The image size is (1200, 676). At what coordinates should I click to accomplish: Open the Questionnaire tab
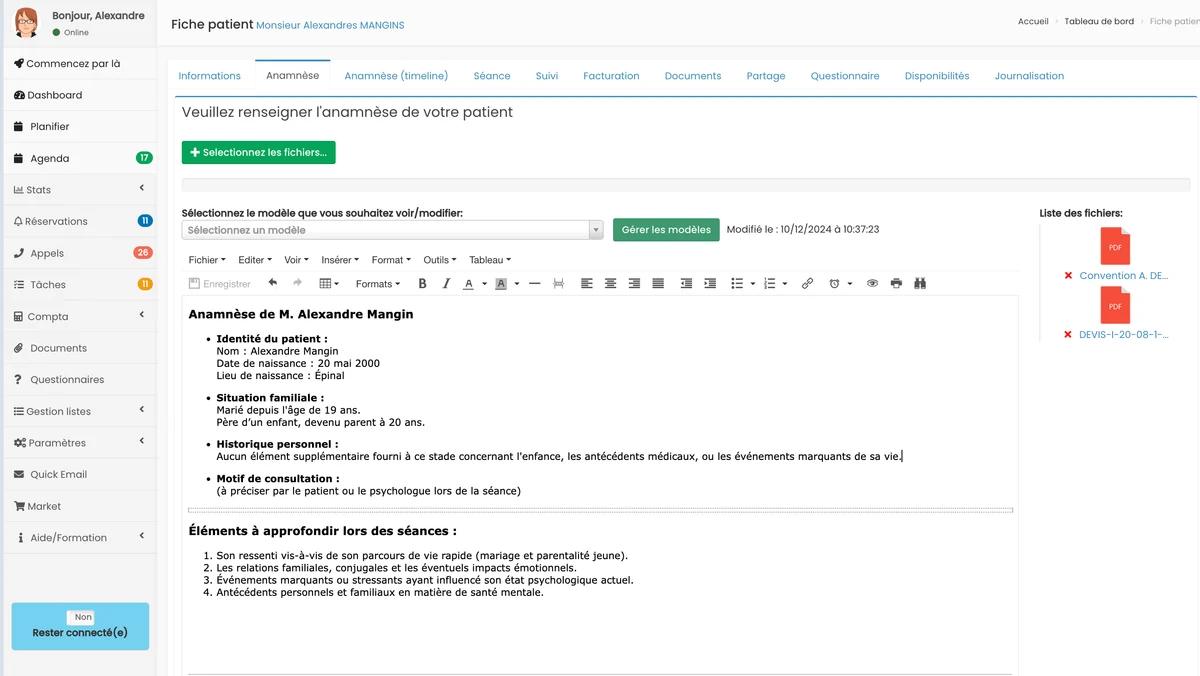click(845, 76)
